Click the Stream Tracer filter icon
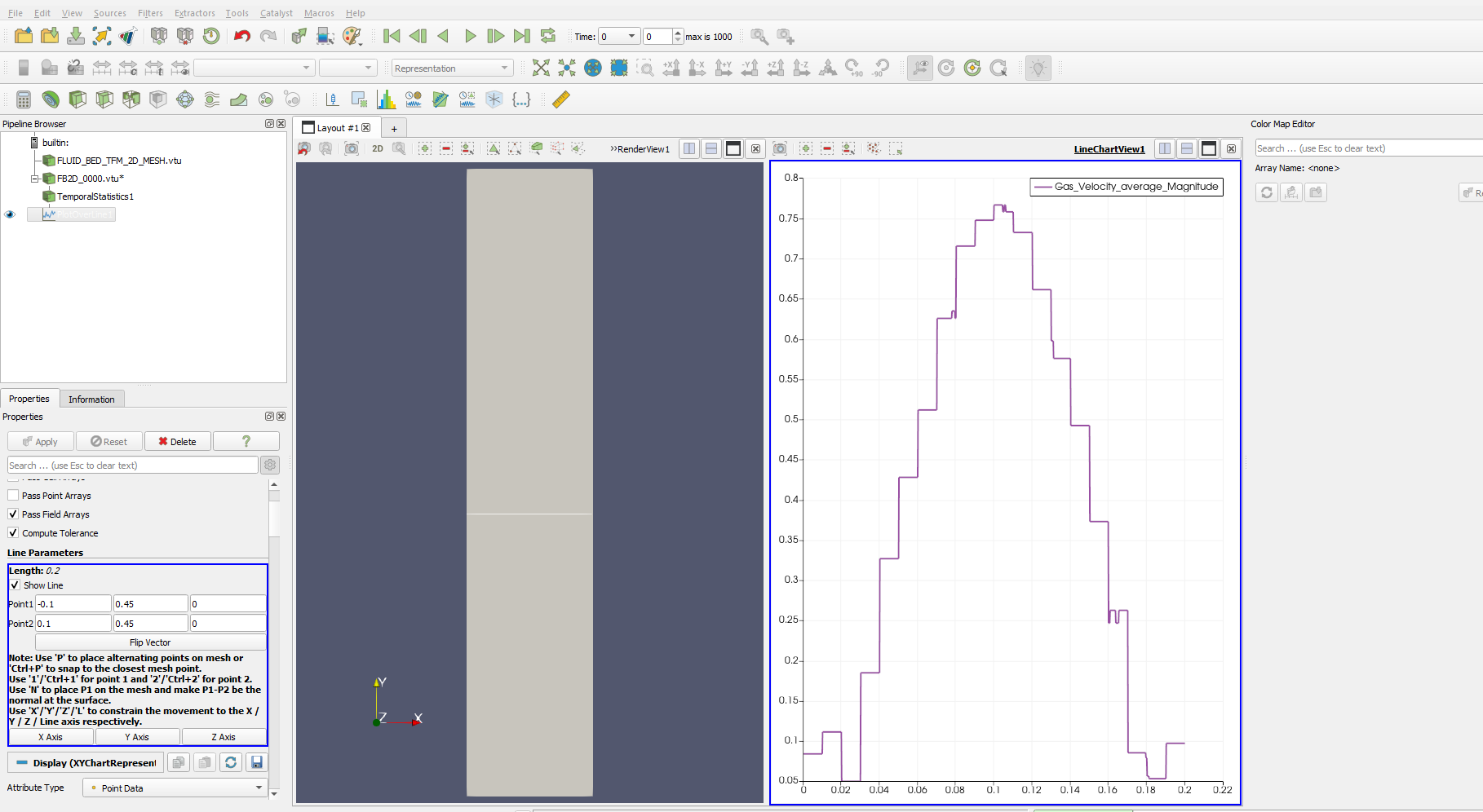1483x812 pixels. pos(212,99)
